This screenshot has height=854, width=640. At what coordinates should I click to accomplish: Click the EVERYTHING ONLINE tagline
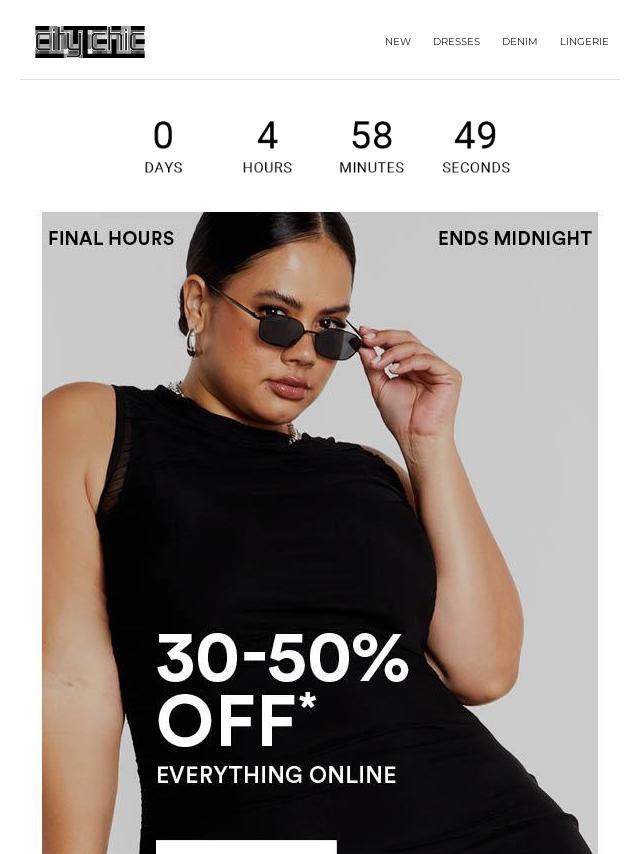click(x=276, y=775)
